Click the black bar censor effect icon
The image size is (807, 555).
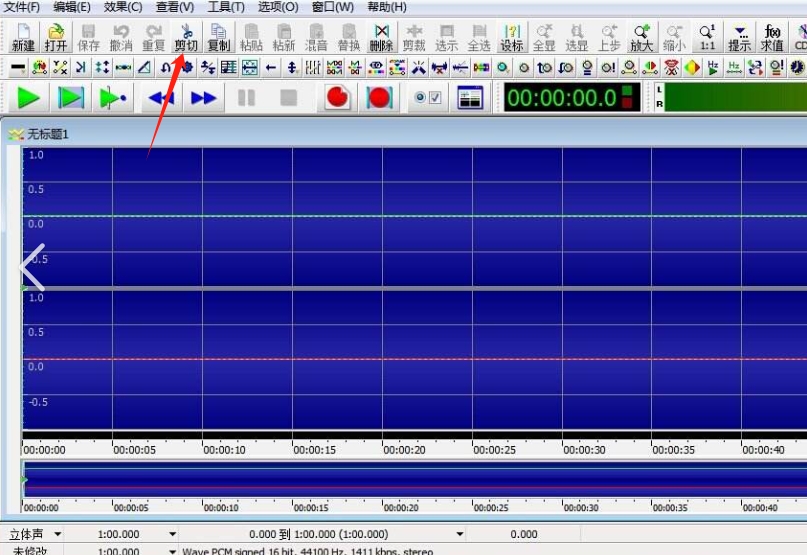click(x=18, y=67)
